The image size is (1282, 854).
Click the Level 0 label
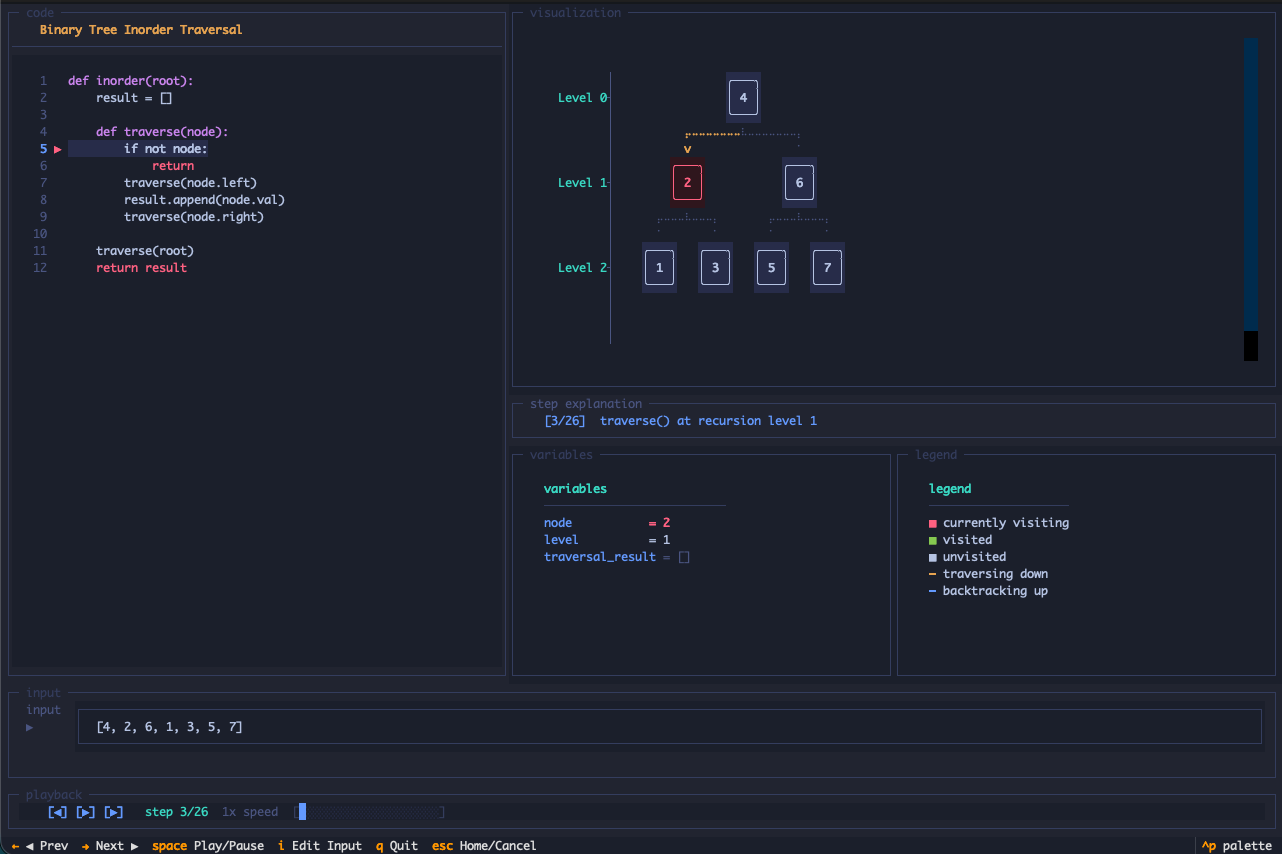[582, 98]
